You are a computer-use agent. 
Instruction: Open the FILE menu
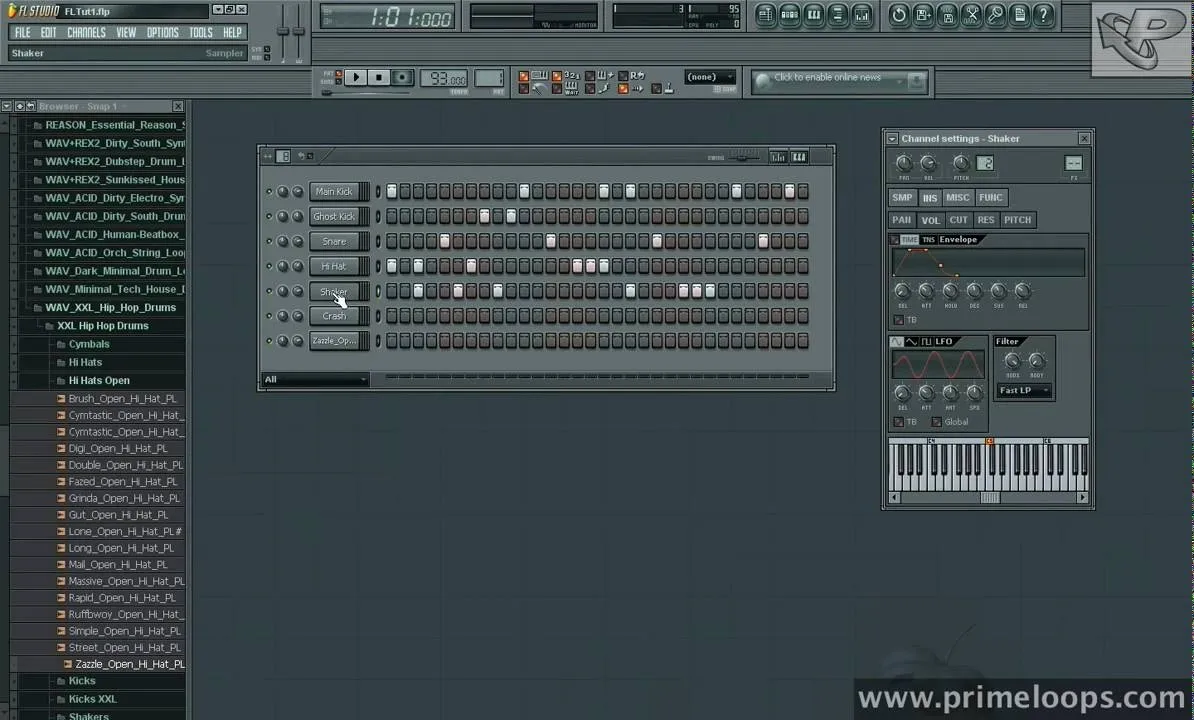coord(23,32)
